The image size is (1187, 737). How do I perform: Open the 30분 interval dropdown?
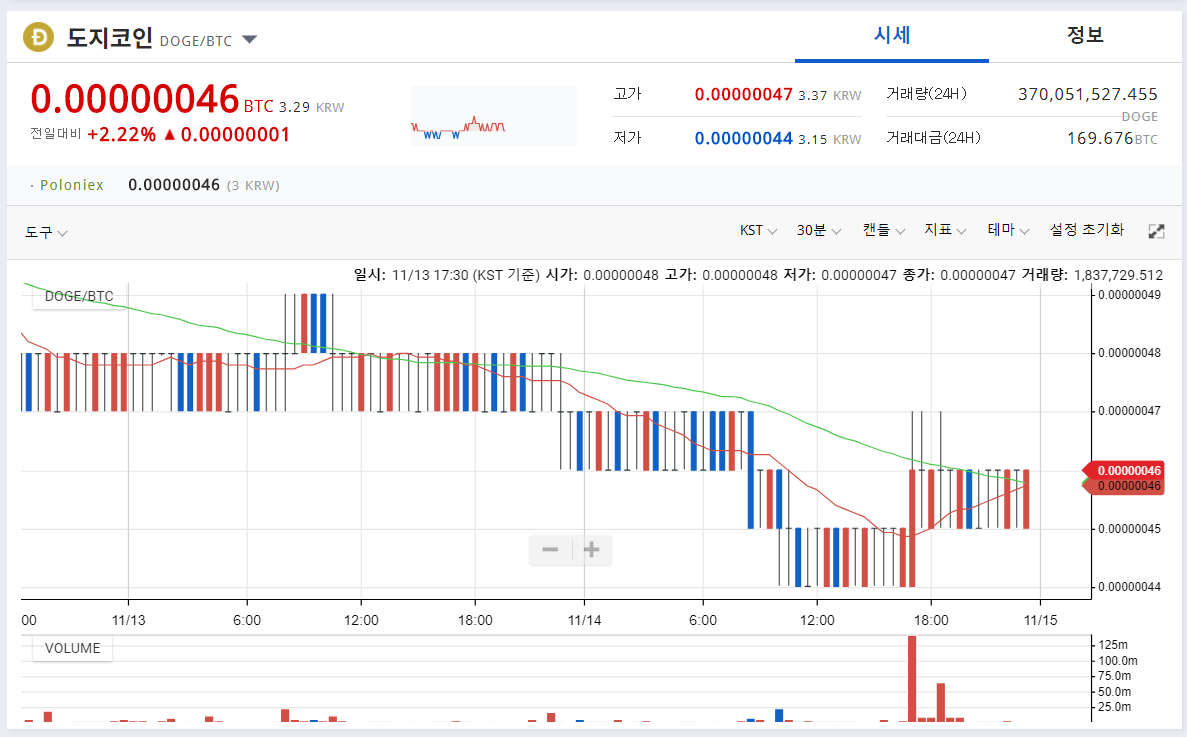[x=818, y=230]
